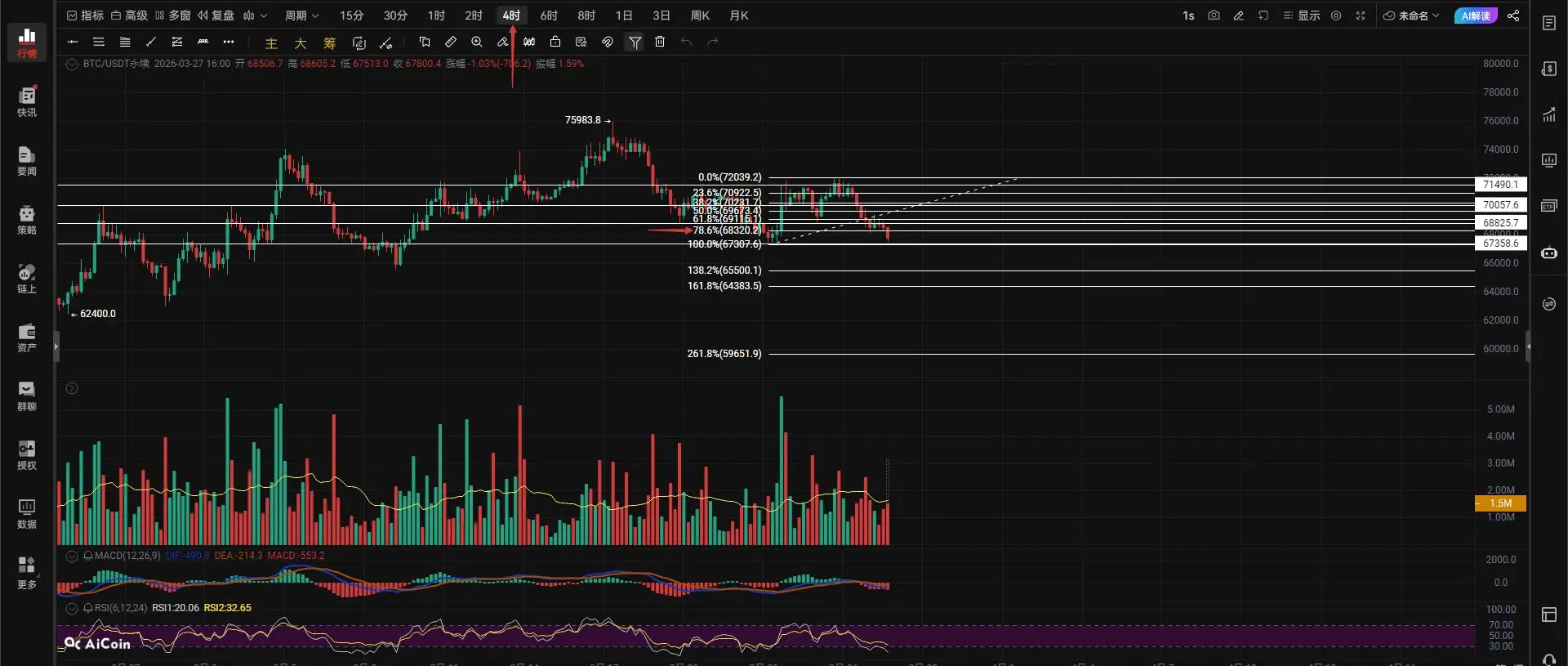
Task: Open 更多 more options in sidebar
Action: click(x=27, y=573)
